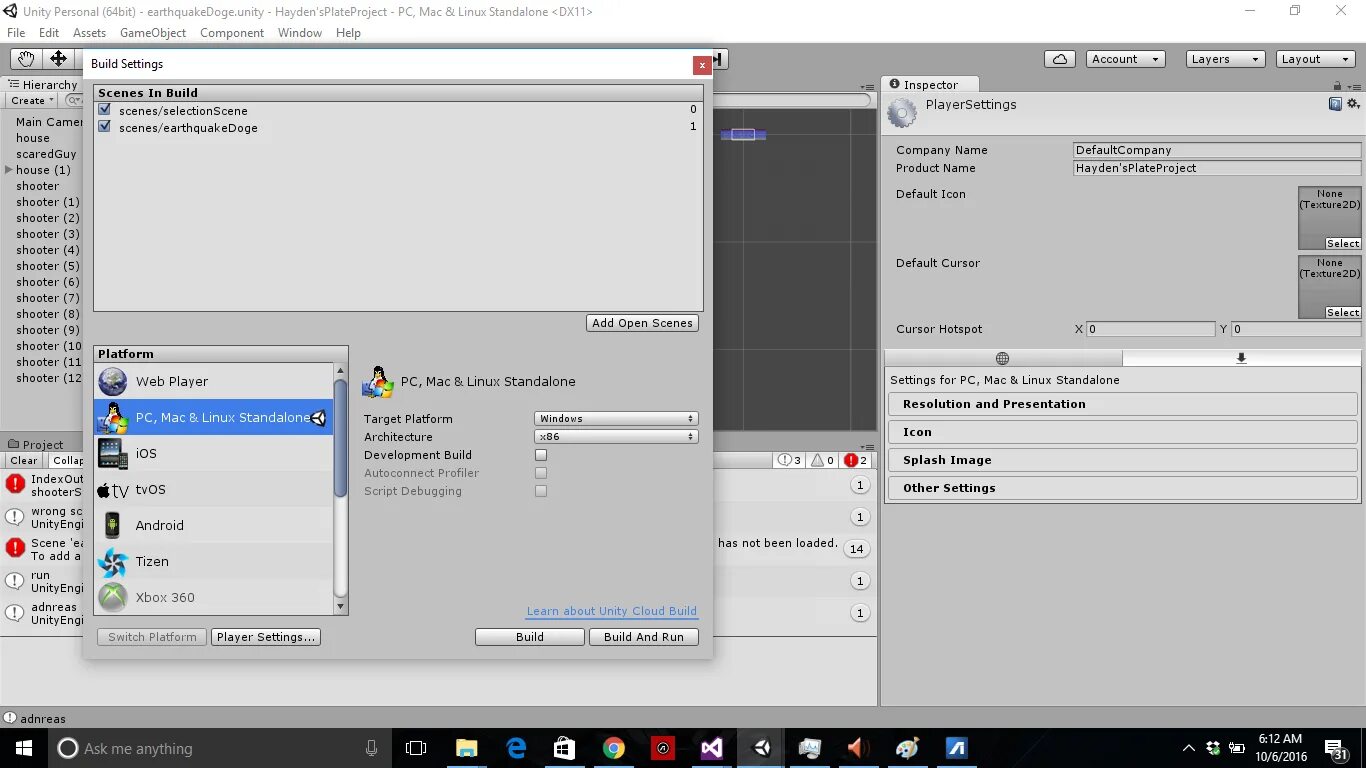Click the Platform list scrollbar thumb

click(x=341, y=438)
